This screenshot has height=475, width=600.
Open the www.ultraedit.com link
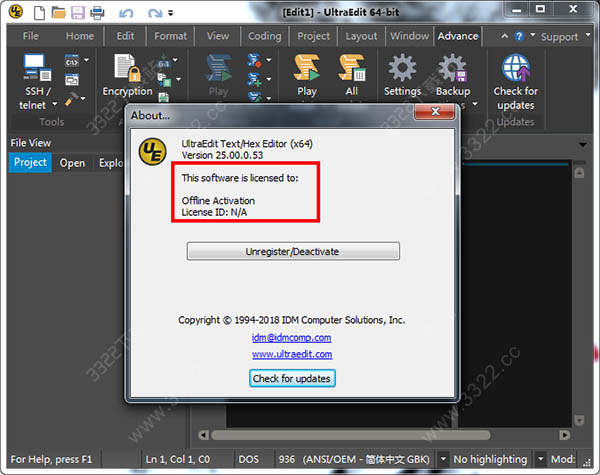pyautogui.click(x=292, y=354)
